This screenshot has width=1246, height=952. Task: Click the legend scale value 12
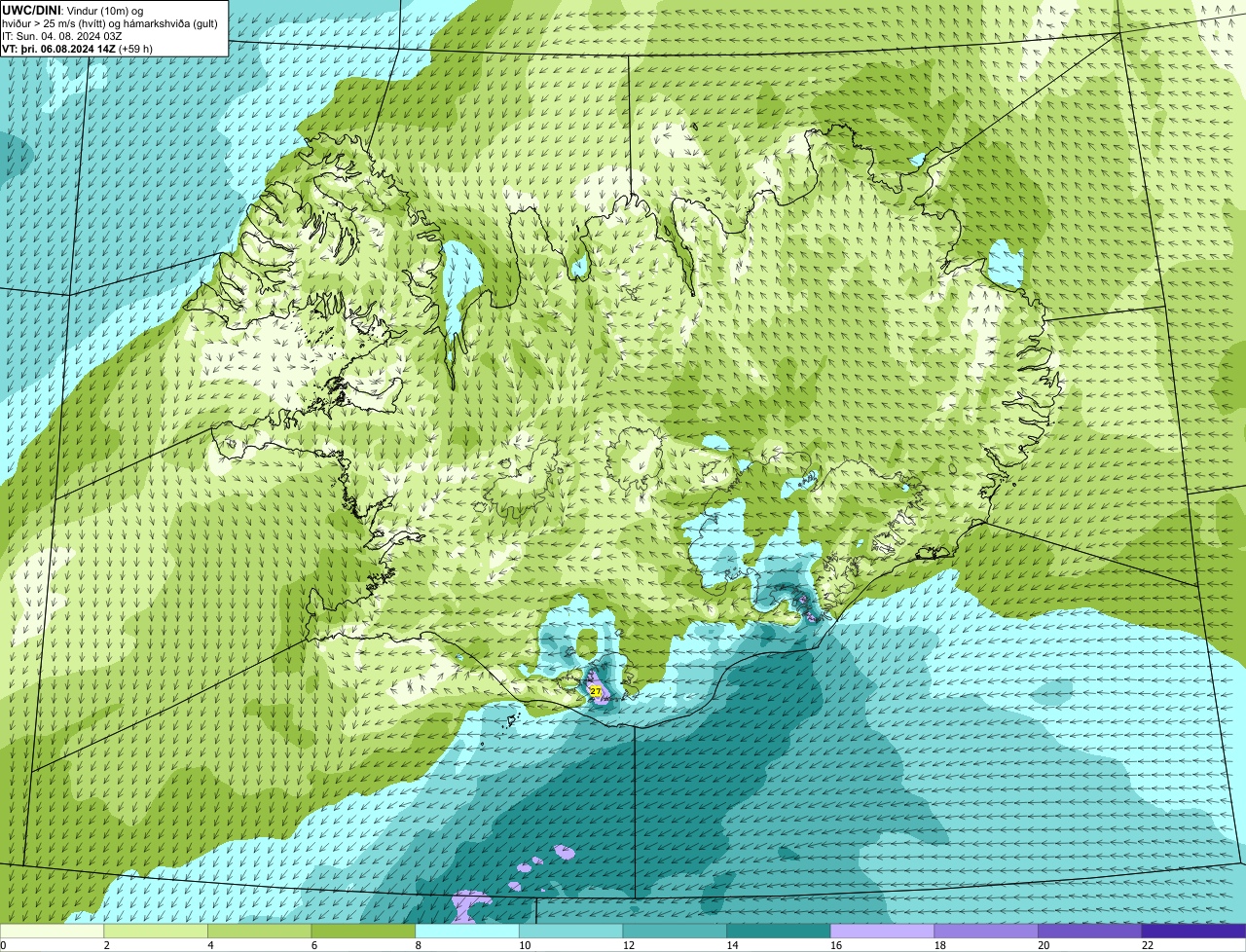pos(628,945)
